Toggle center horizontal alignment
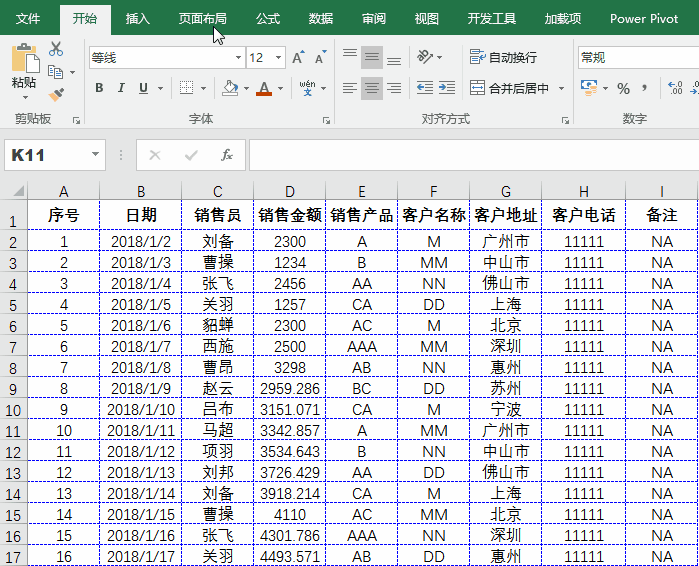This screenshot has width=699, height=566. [x=371, y=88]
